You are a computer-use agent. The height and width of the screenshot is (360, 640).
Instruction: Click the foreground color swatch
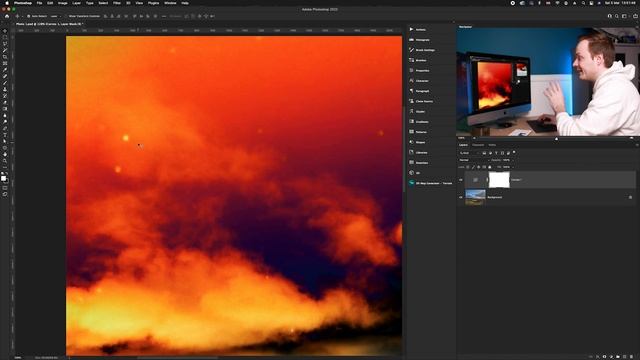click(3, 178)
